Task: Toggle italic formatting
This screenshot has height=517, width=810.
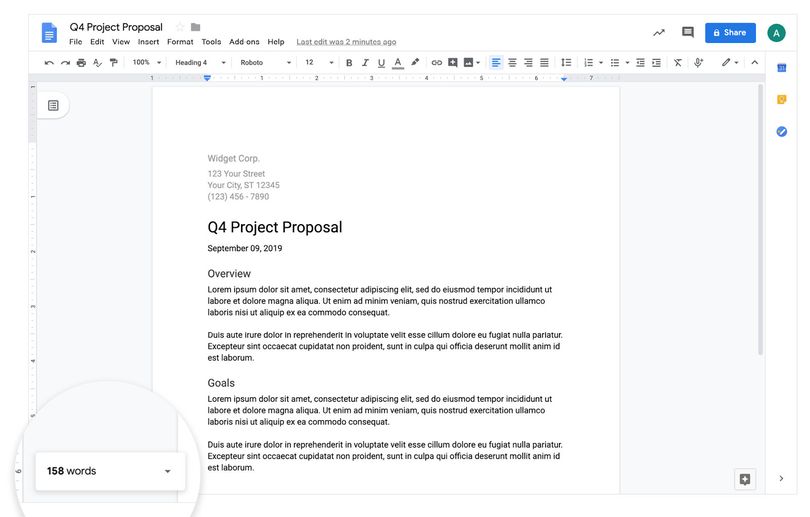Action: point(365,62)
